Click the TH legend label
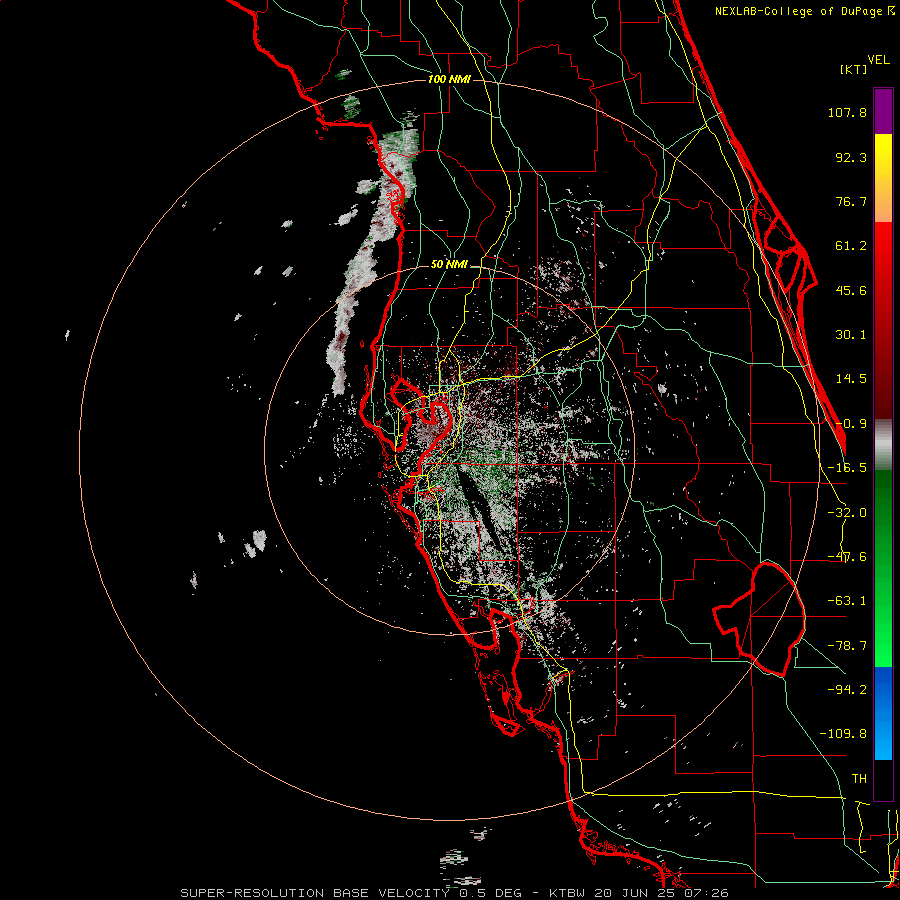Screen dimensions: 900x900 859,779
